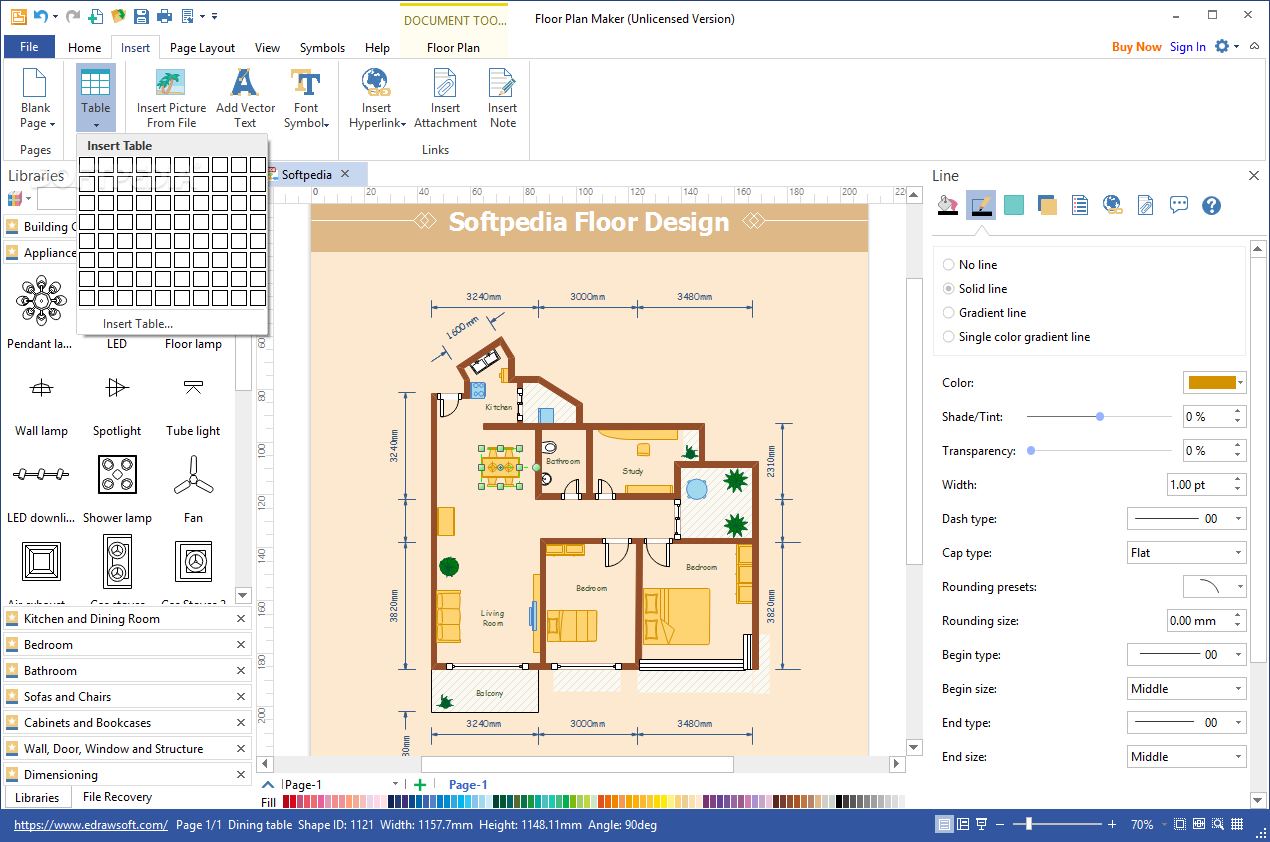The height and width of the screenshot is (842, 1270).
Task: Open Font Symbol tool
Action: click(x=306, y=98)
